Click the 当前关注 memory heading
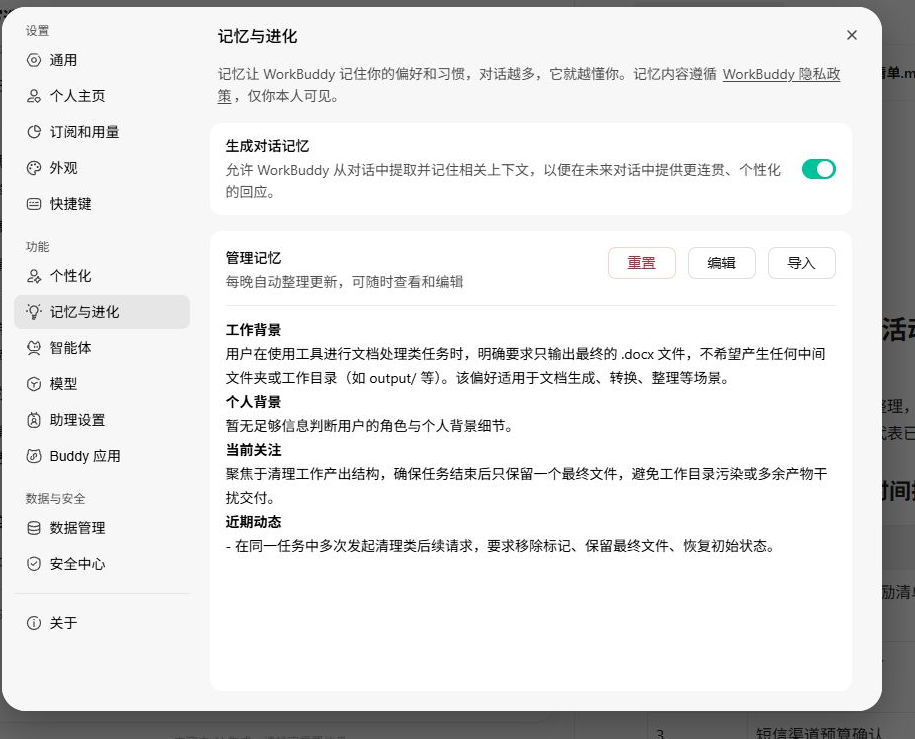This screenshot has height=739, width=915. pyautogui.click(x=253, y=450)
